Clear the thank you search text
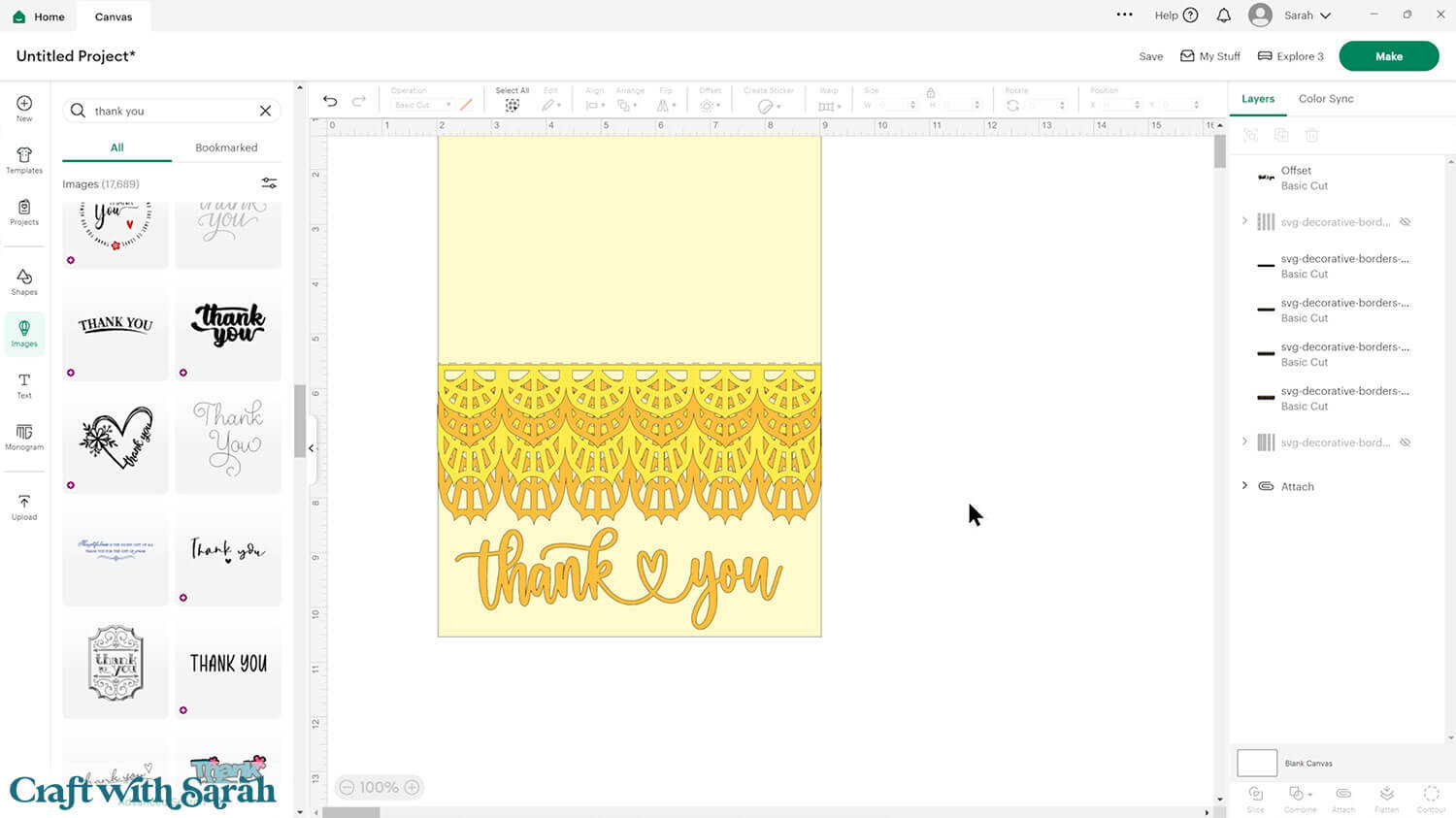This screenshot has width=1456, height=818. (265, 111)
